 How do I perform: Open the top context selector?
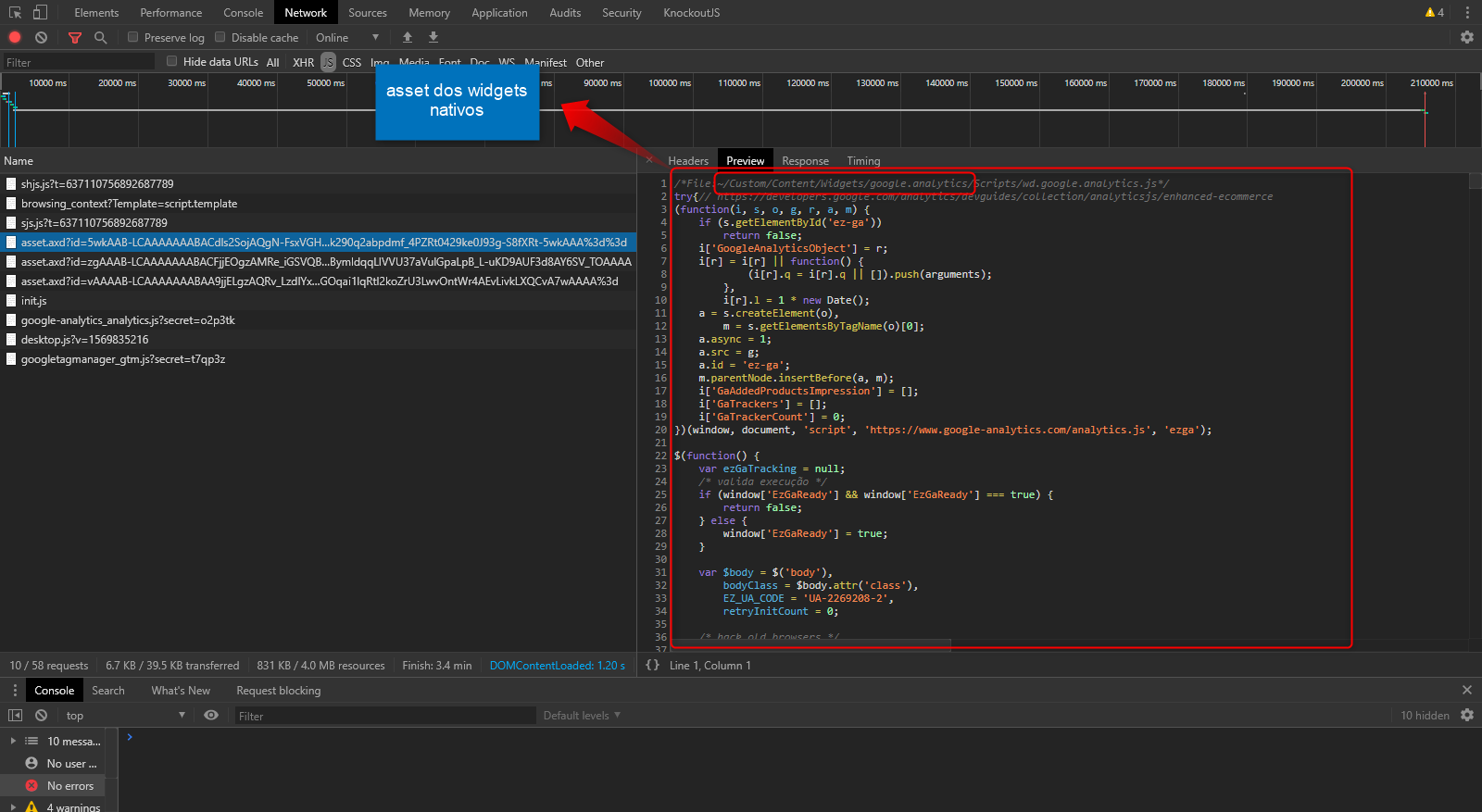tap(125, 716)
